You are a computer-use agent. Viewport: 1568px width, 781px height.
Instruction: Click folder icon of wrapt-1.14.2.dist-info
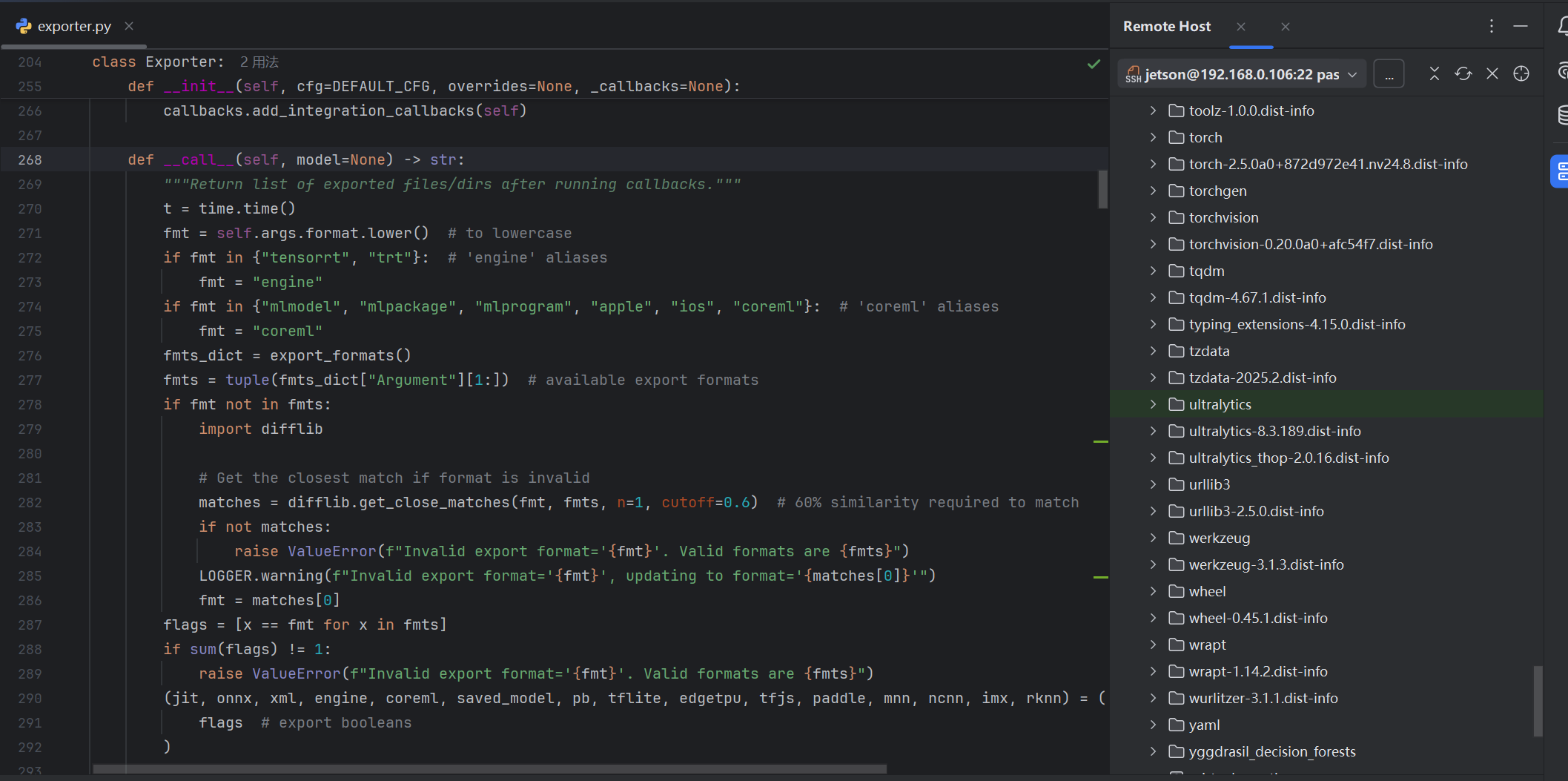pyautogui.click(x=1176, y=671)
